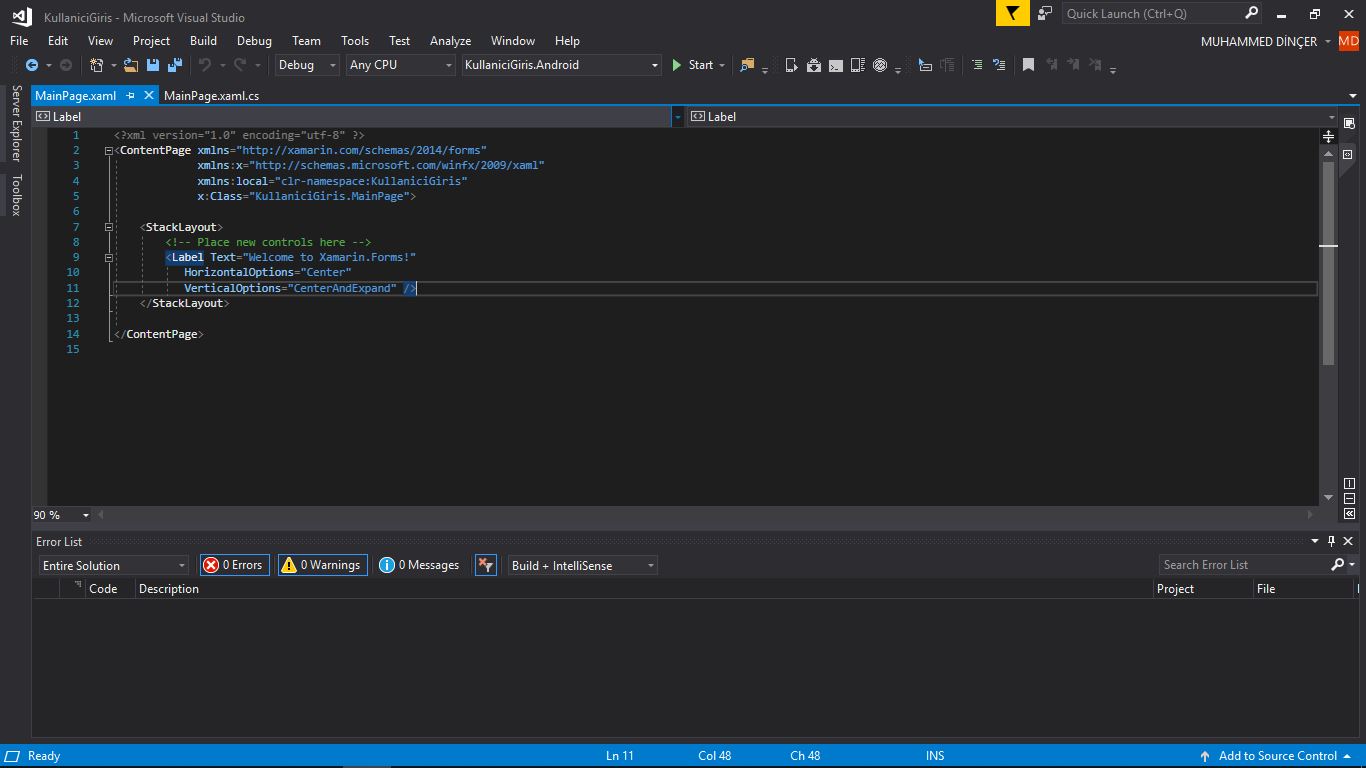Viewport: 1366px width, 768px height.
Task: Click the Comment Out Selected Lines icon
Action: click(x=977, y=65)
